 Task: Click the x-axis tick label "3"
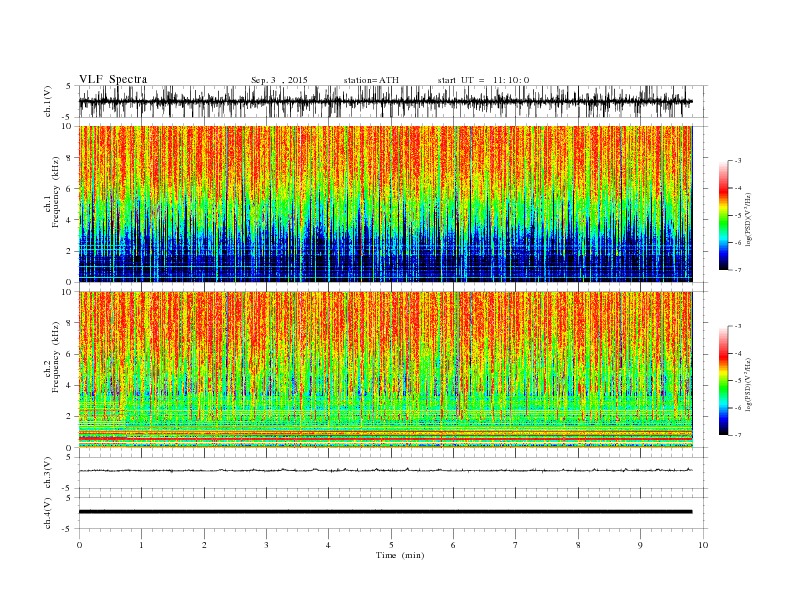click(x=267, y=545)
